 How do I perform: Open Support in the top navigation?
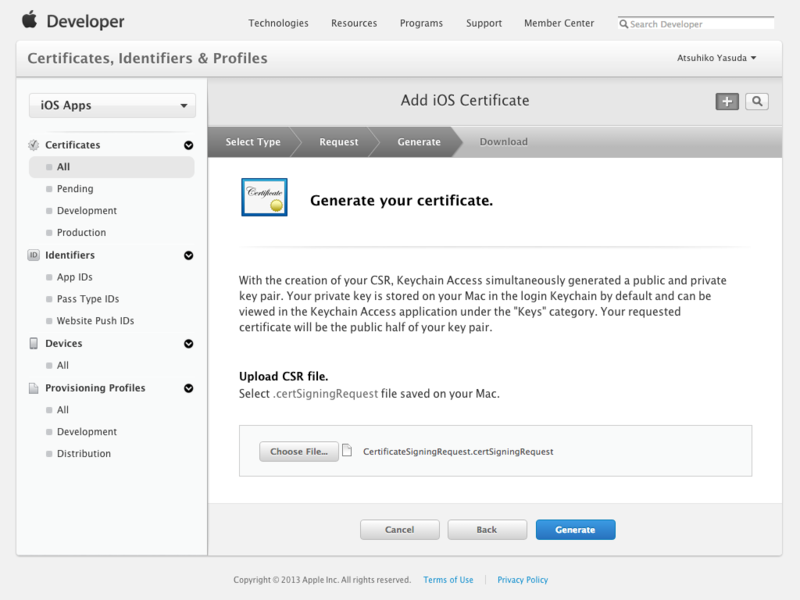pos(484,23)
